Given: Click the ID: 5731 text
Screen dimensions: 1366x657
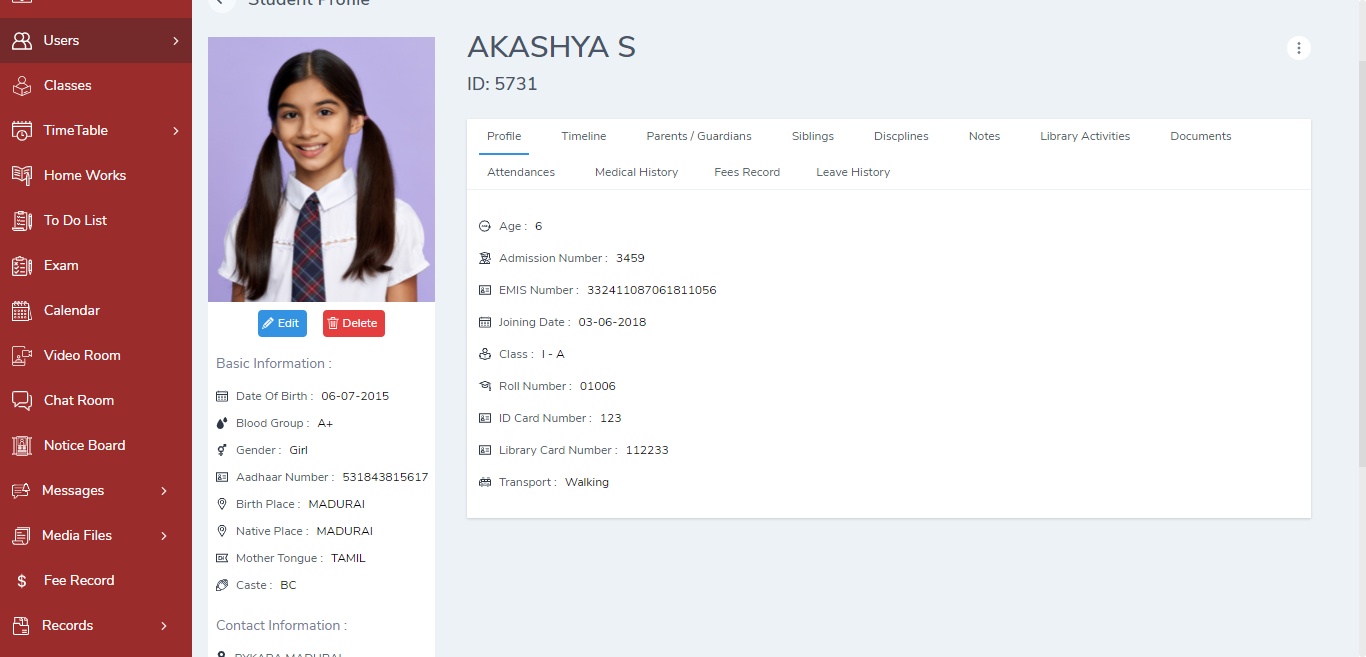Looking at the screenshot, I should pos(502,85).
